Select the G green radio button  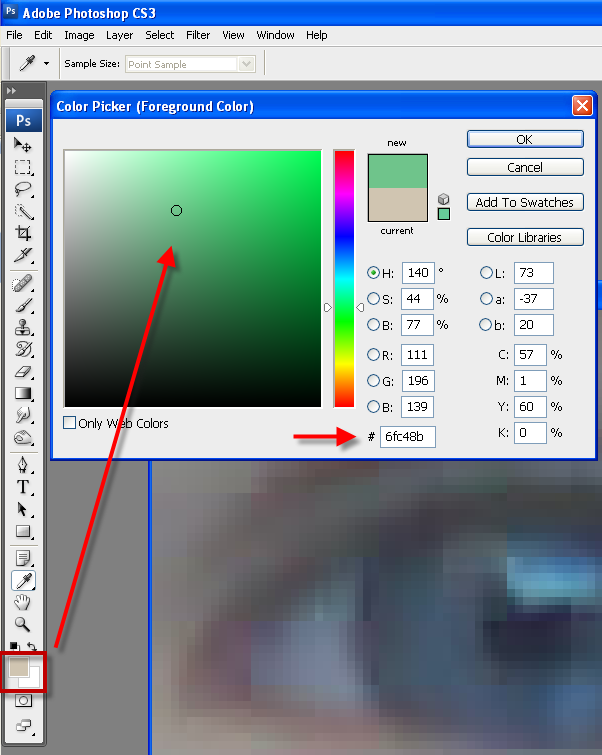coord(373,381)
